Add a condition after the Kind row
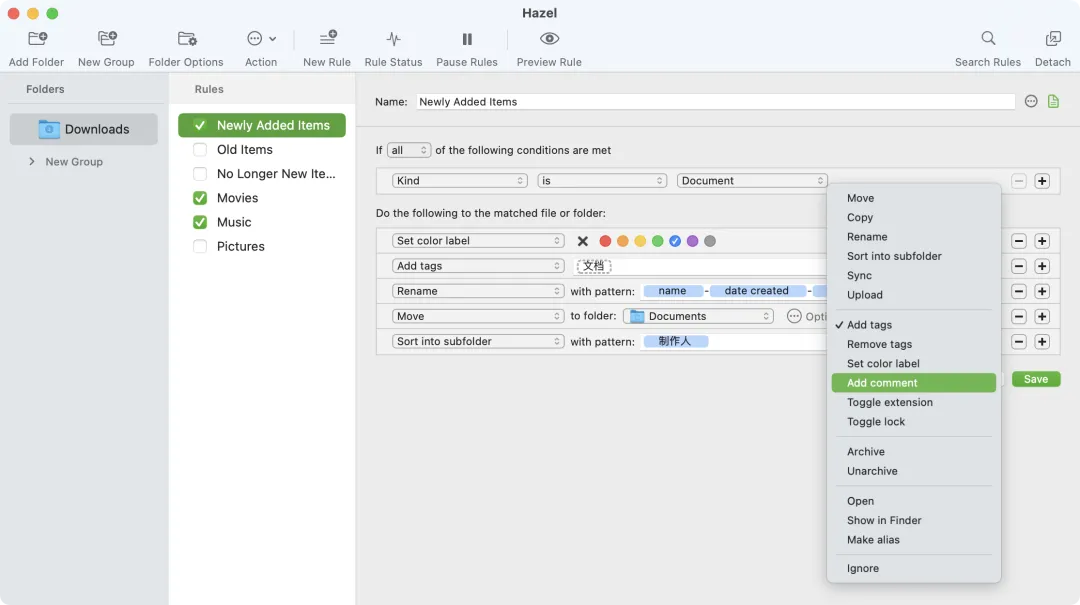Image resolution: width=1080 pixels, height=605 pixels. [1042, 181]
